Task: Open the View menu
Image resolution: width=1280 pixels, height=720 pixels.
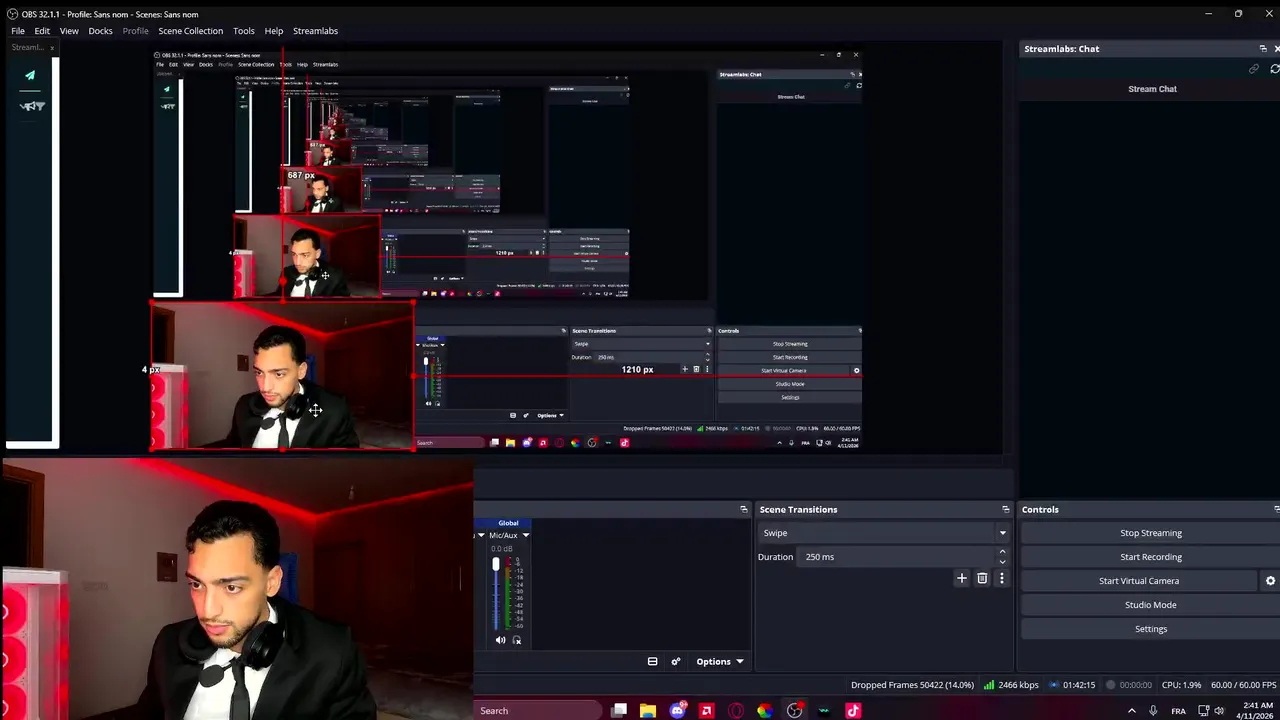Action: [x=69, y=31]
